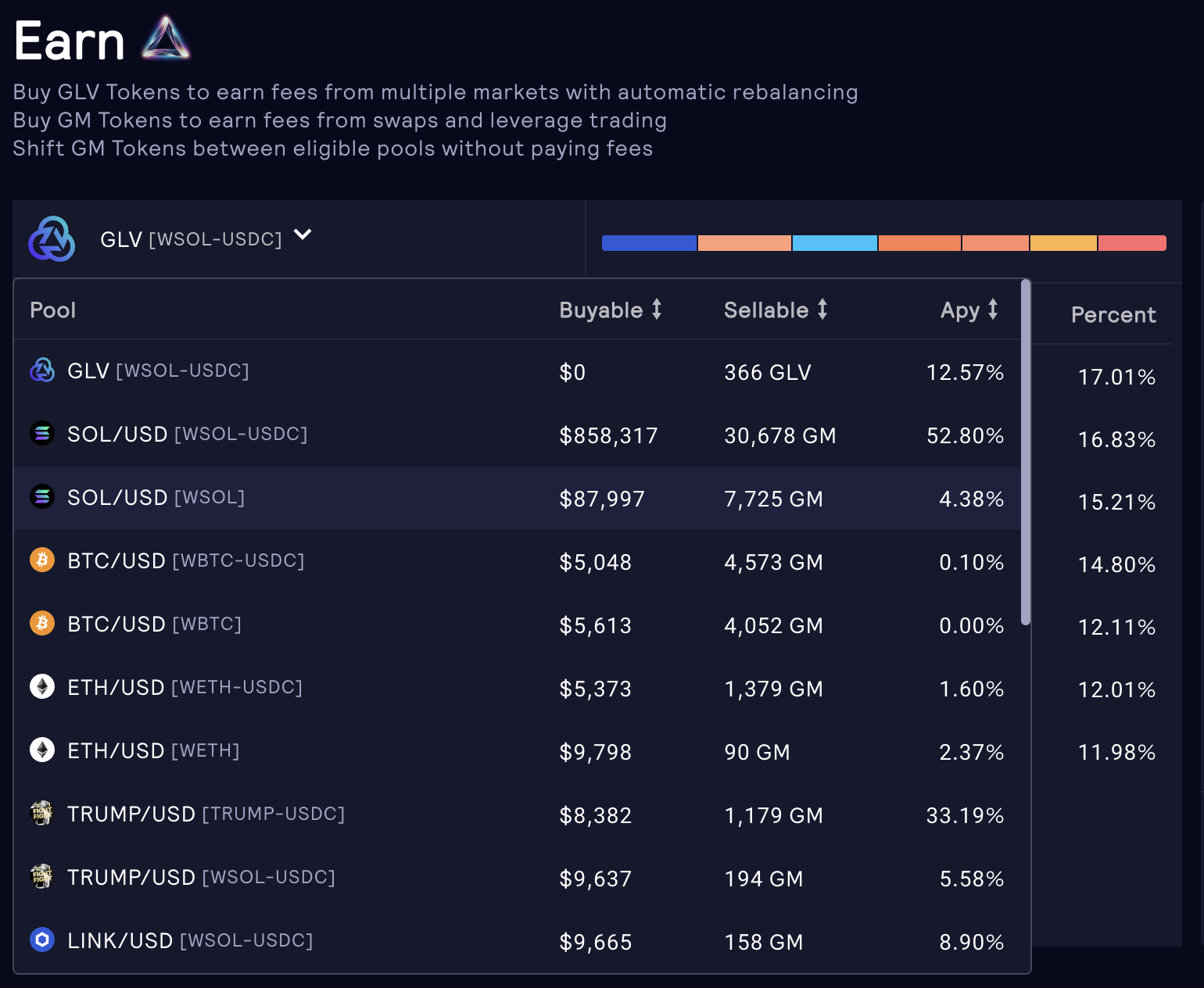Click the Ethereum icon in ETH/USD [WETH-USDC] row
Viewport: 1204px width, 988px height.
click(41, 687)
